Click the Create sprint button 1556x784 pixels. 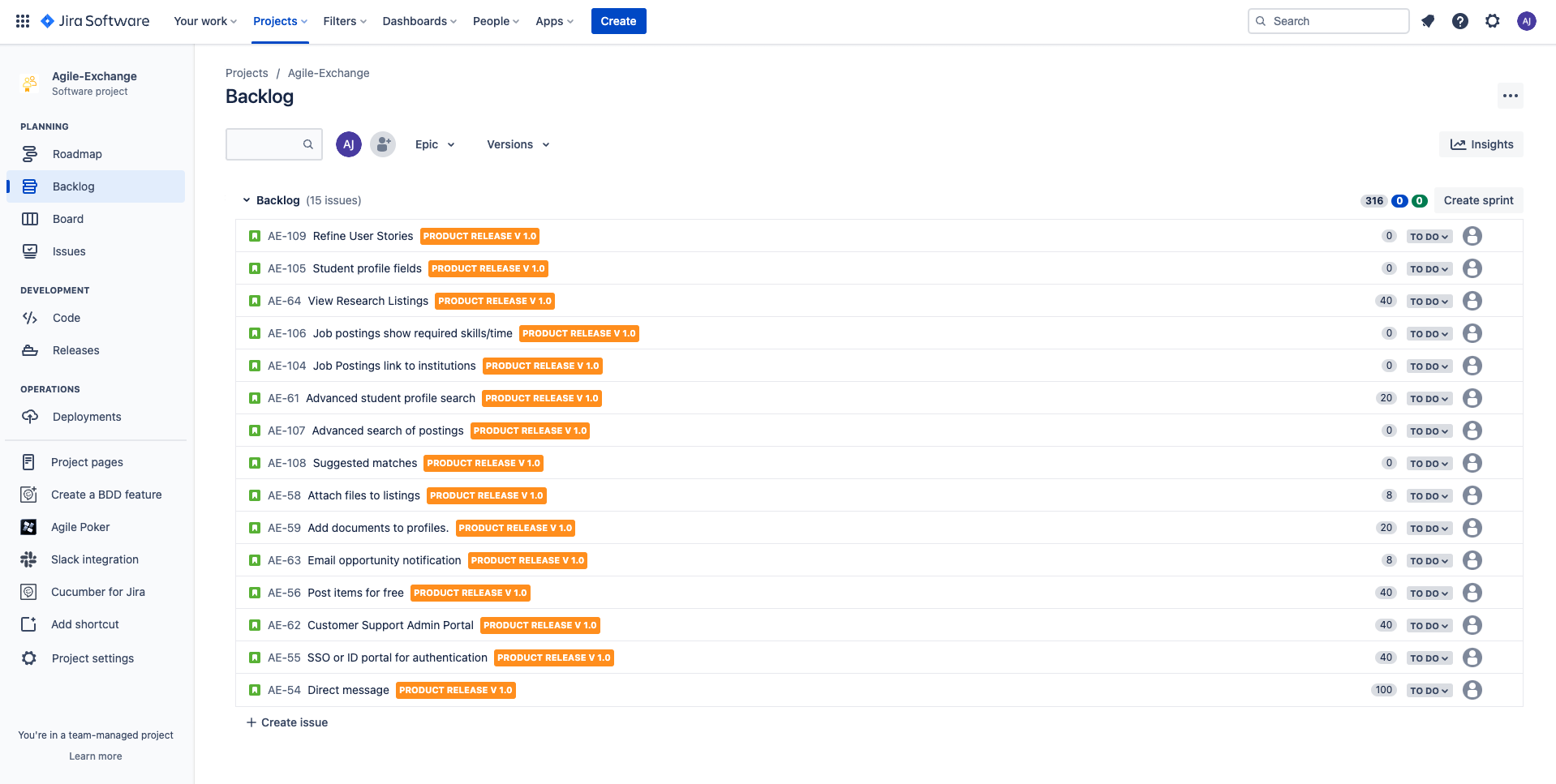[x=1478, y=200]
